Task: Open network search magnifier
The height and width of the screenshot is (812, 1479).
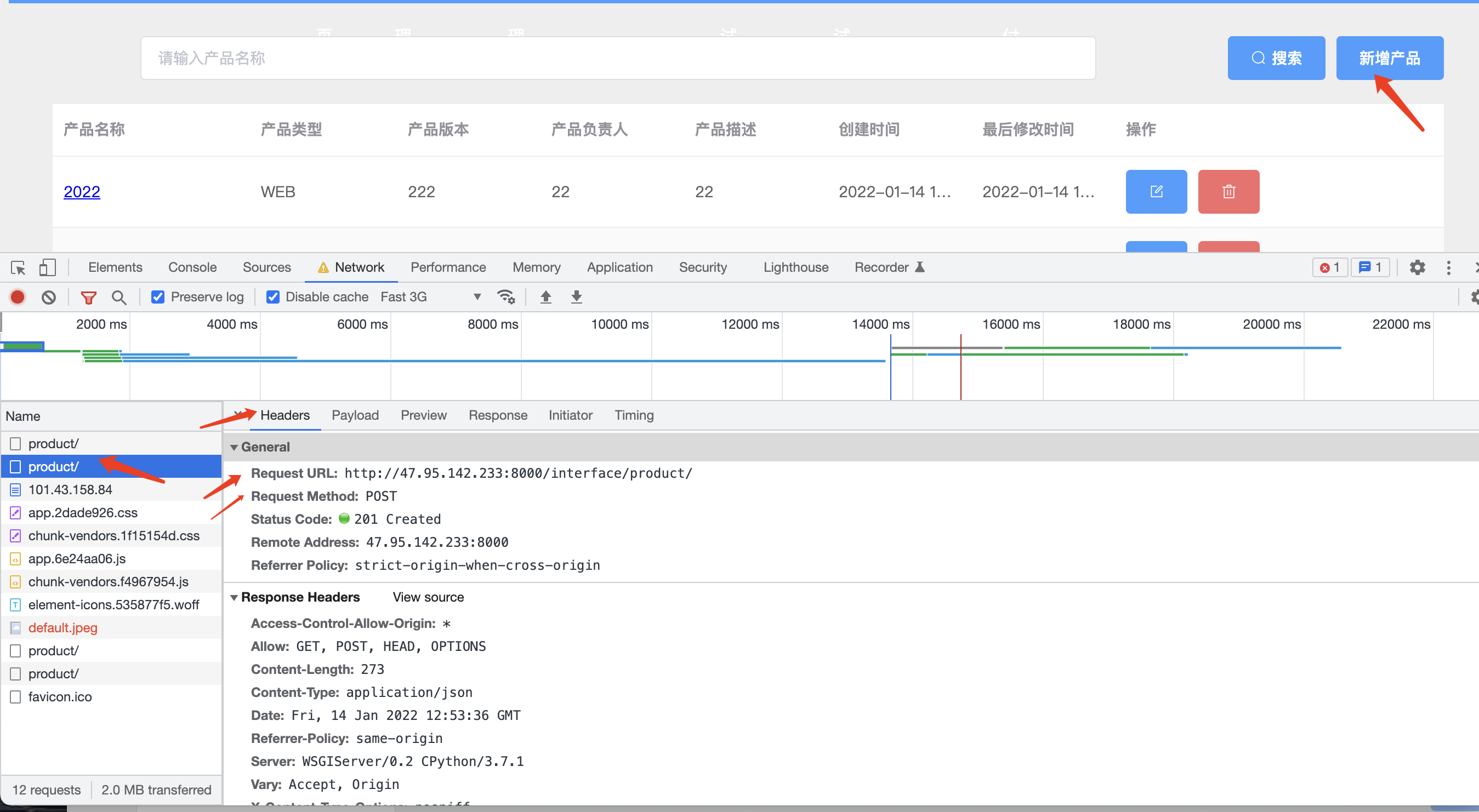Action: click(x=119, y=296)
